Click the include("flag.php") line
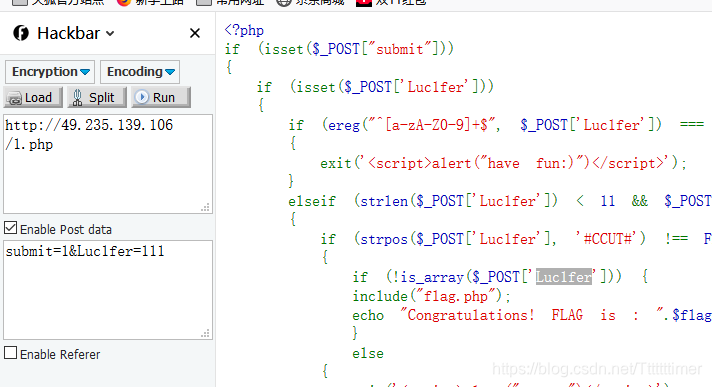 [431, 296]
